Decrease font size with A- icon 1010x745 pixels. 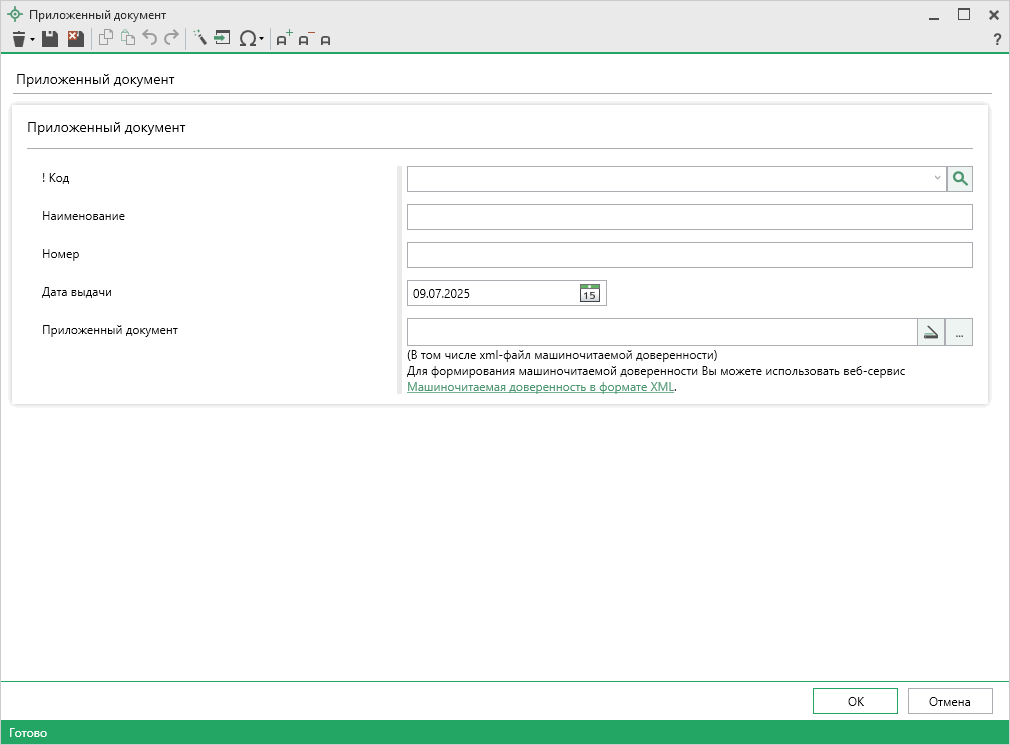[x=305, y=39]
